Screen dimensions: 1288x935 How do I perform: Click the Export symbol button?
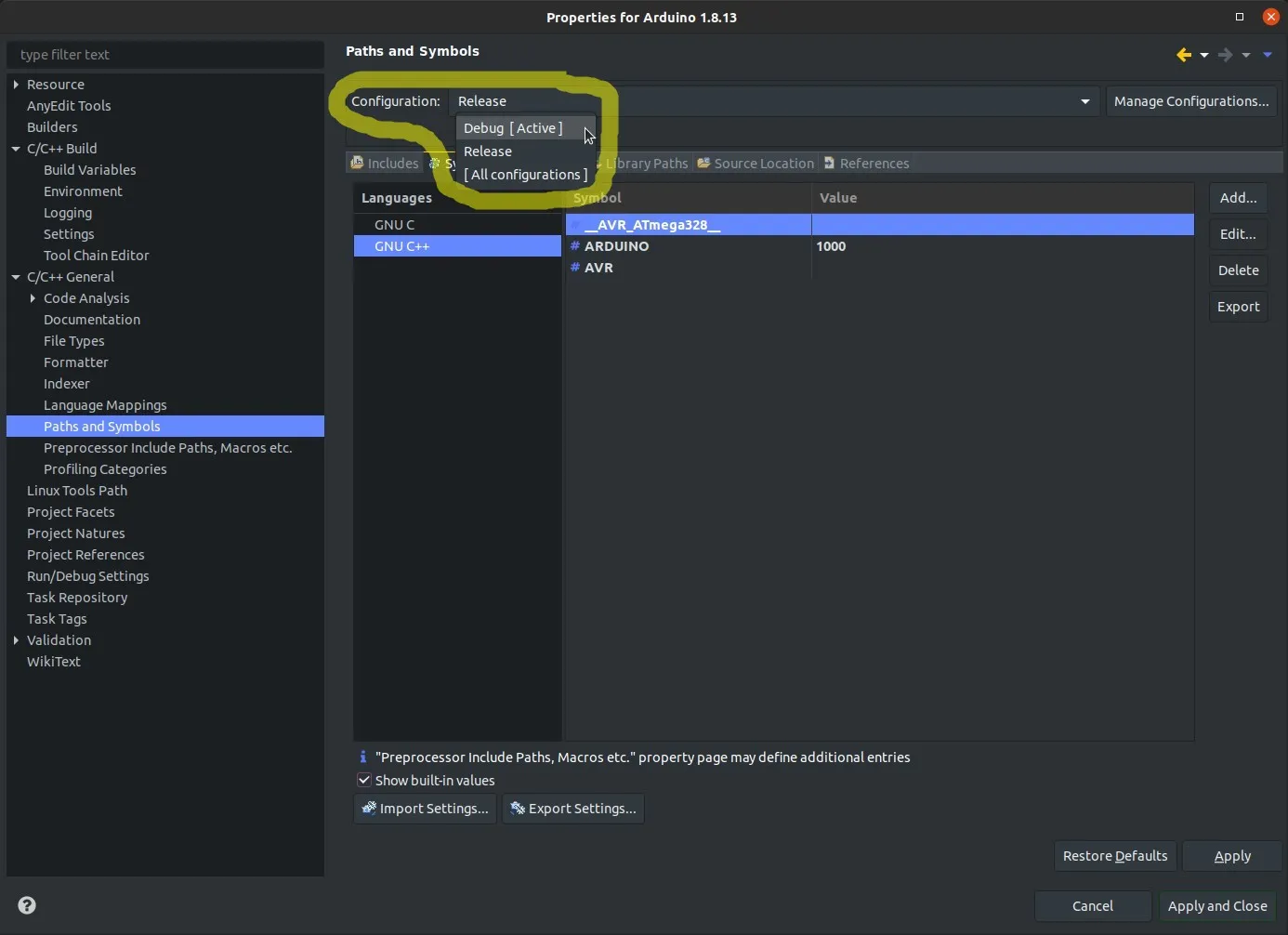(1238, 307)
